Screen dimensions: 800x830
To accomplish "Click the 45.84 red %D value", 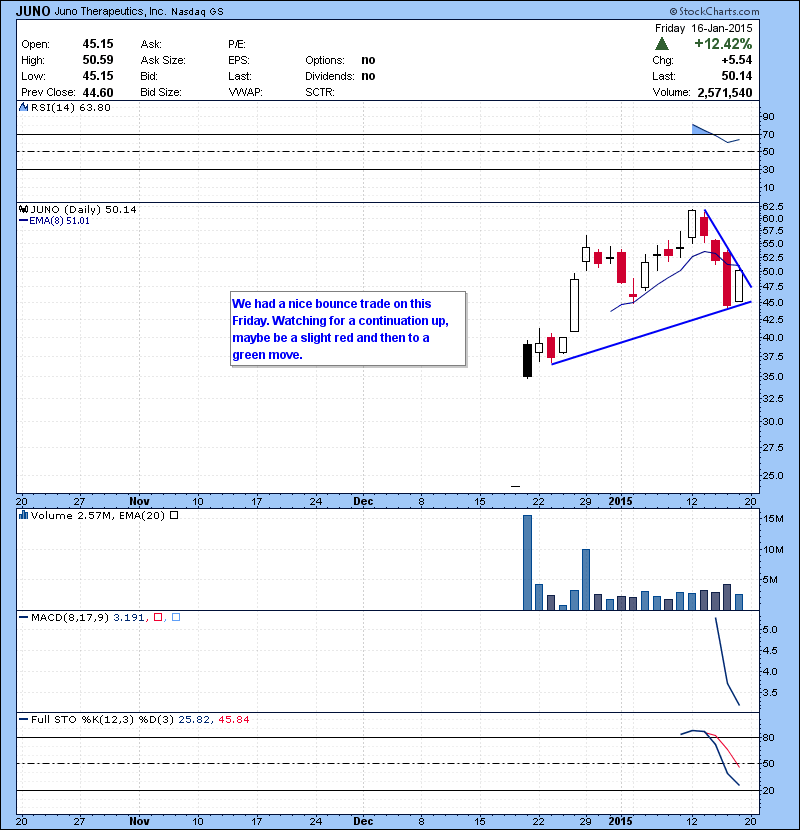I will pyautogui.click(x=233, y=719).
